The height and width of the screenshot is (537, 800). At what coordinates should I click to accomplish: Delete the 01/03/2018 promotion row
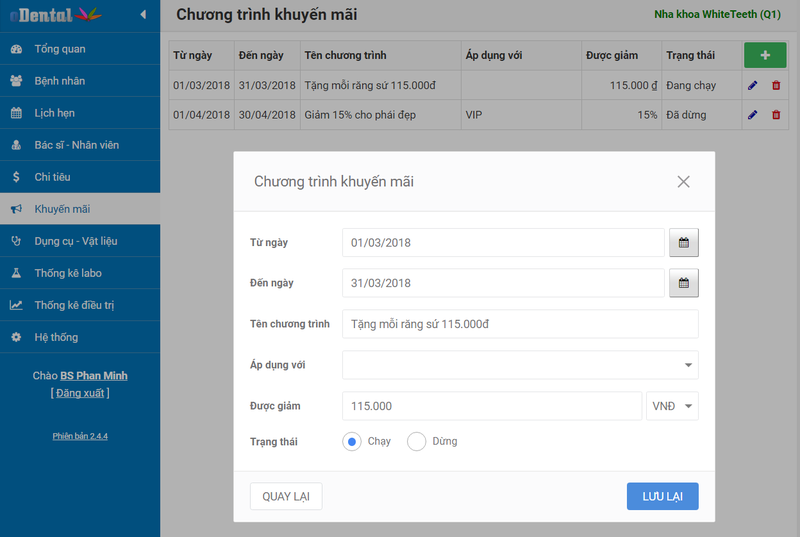(x=776, y=85)
